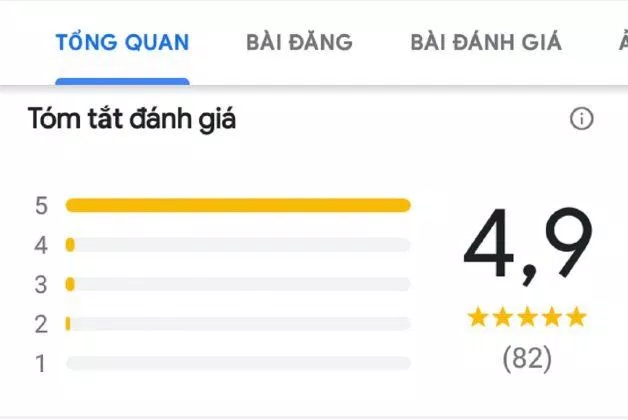
Task: Click the number 1 rating label
Action: tap(40, 364)
